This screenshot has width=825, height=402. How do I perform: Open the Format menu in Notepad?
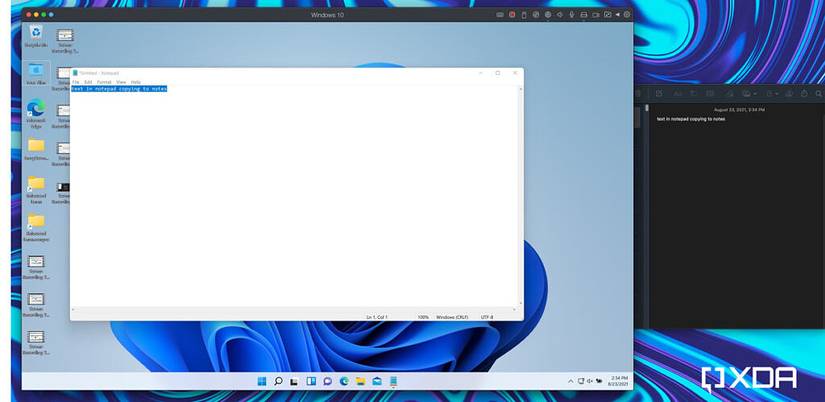tap(104, 82)
